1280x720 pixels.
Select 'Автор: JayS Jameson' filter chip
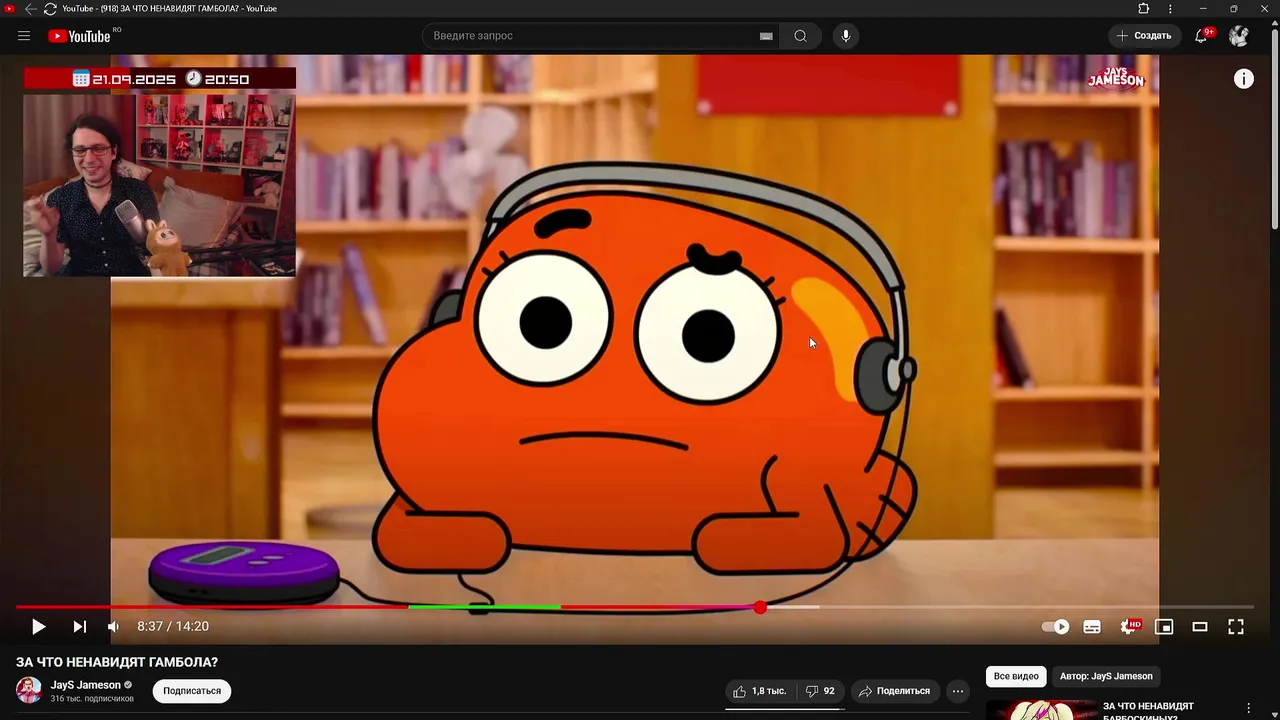click(1106, 676)
